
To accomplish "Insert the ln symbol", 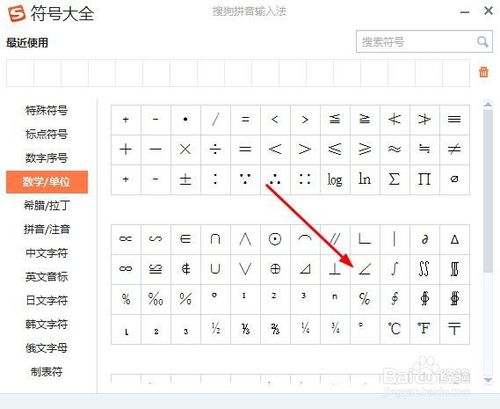I will [365, 179].
